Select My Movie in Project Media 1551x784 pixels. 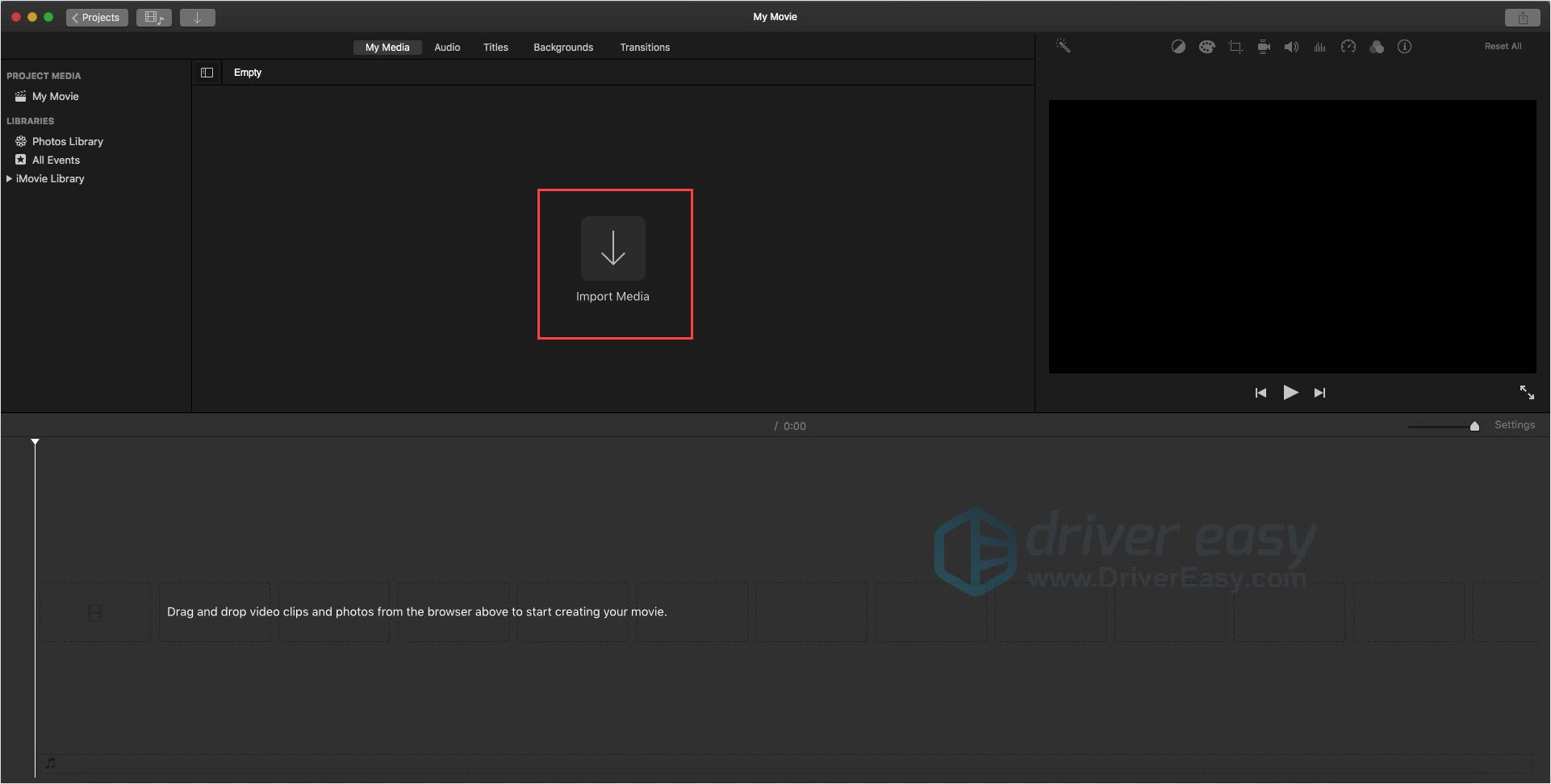coord(55,96)
